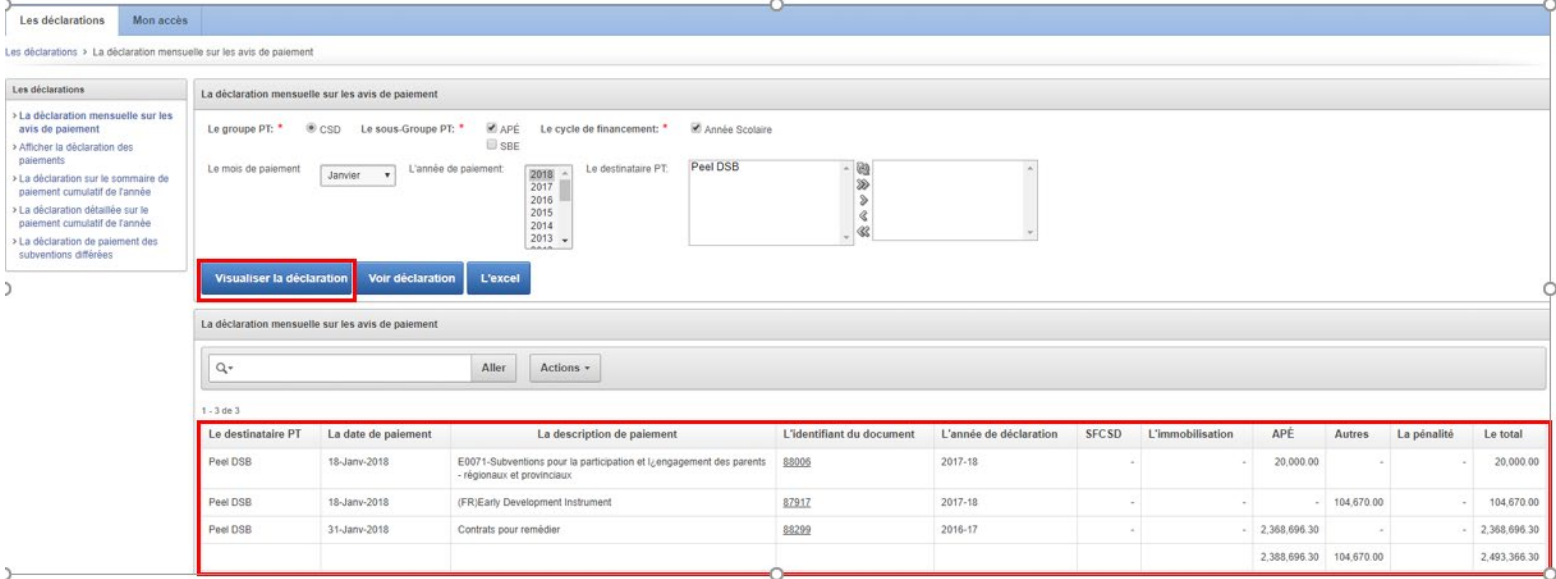Toggle the APÉ checkbox
This screenshot has width=1556, height=579.
pyautogui.click(x=491, y=129)
